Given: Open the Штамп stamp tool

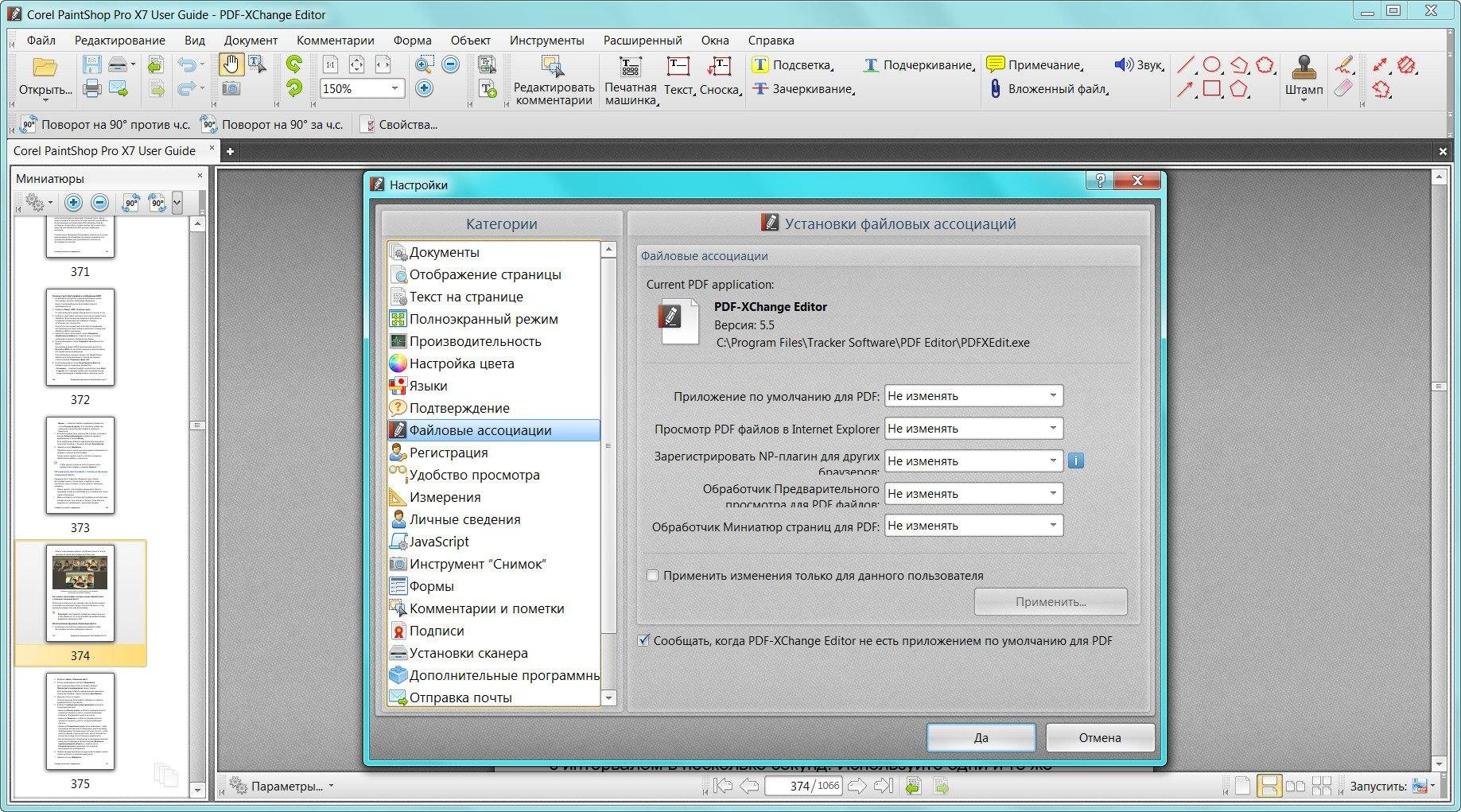Looking at the screenshot, I should click(x=1304, y=77).
